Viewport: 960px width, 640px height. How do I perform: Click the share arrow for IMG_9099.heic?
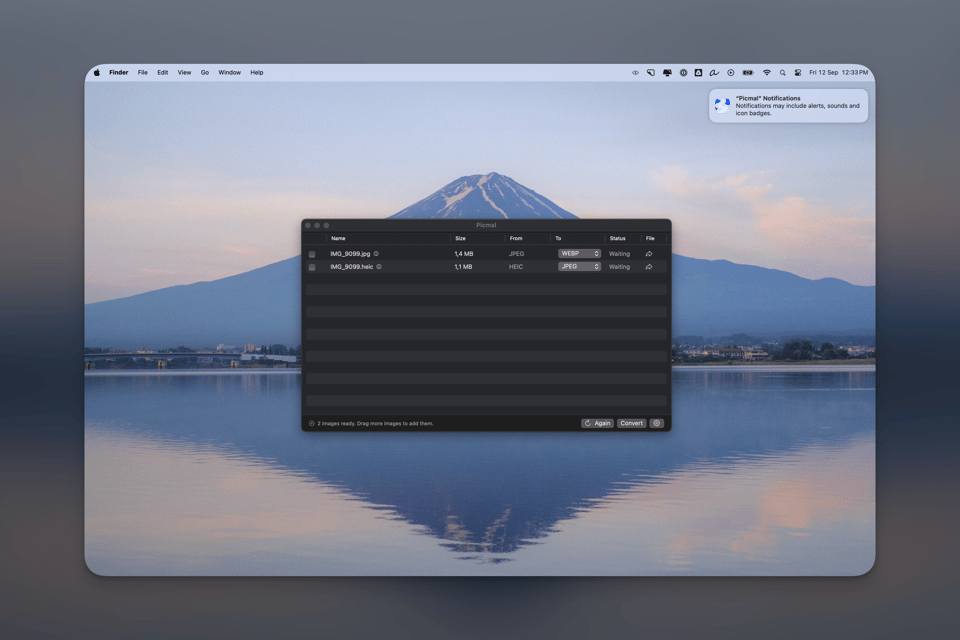tap(649, 267)
